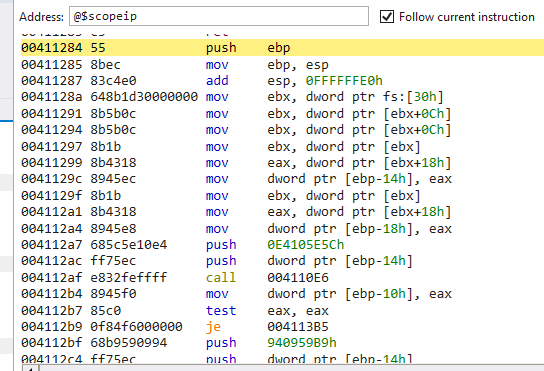
Task: Click opcode bytes 648b1d30000000
Action: [144, 96]
